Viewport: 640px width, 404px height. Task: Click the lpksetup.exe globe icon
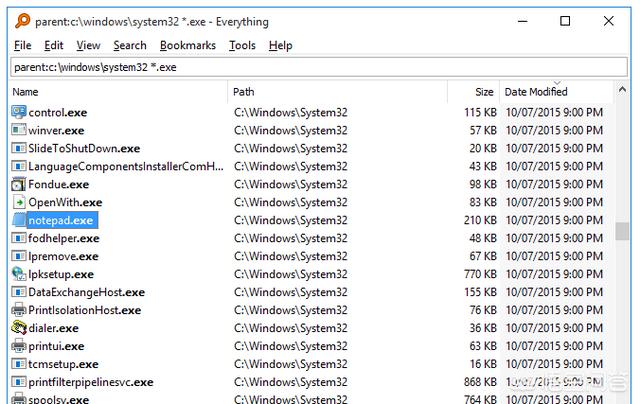[x=19, y=274]
